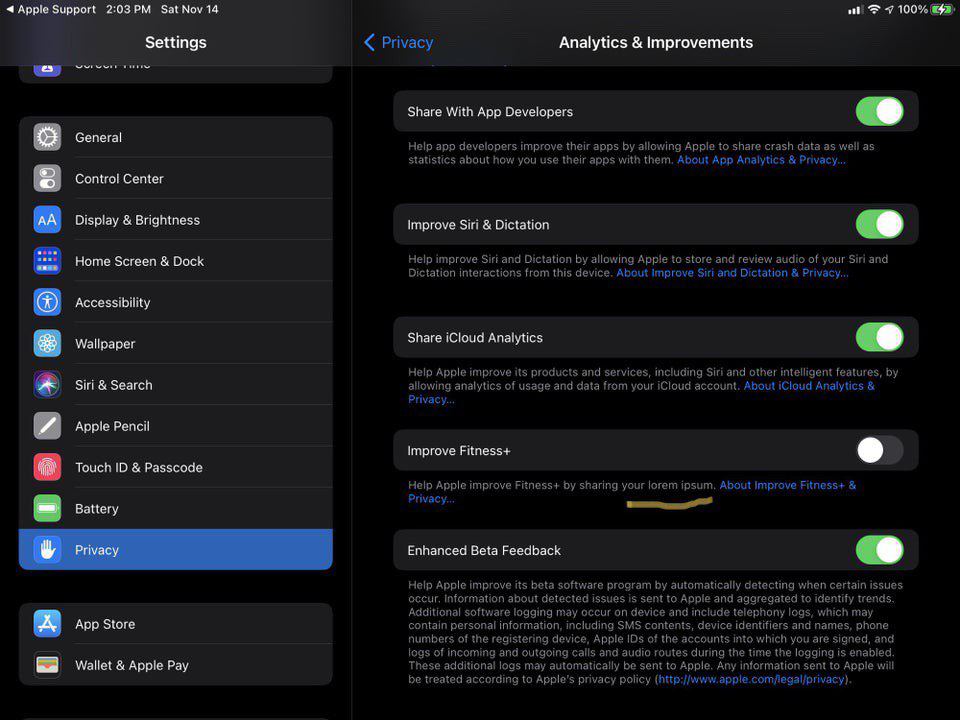Open Wallpaper settings
960x720 pixels.
click(176, 343)
